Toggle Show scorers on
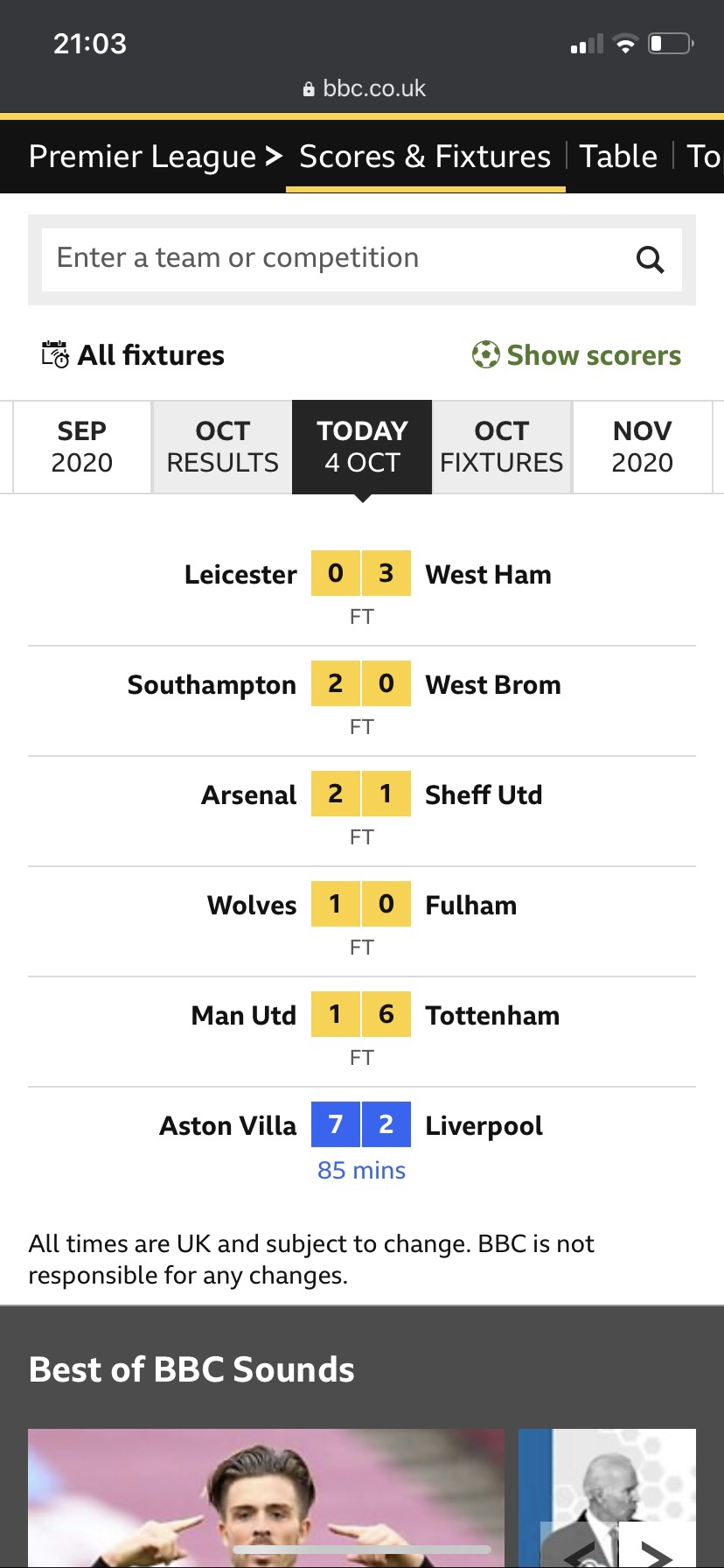The image size is (724, 1568). pyautogui.click(x=577, y=354)
